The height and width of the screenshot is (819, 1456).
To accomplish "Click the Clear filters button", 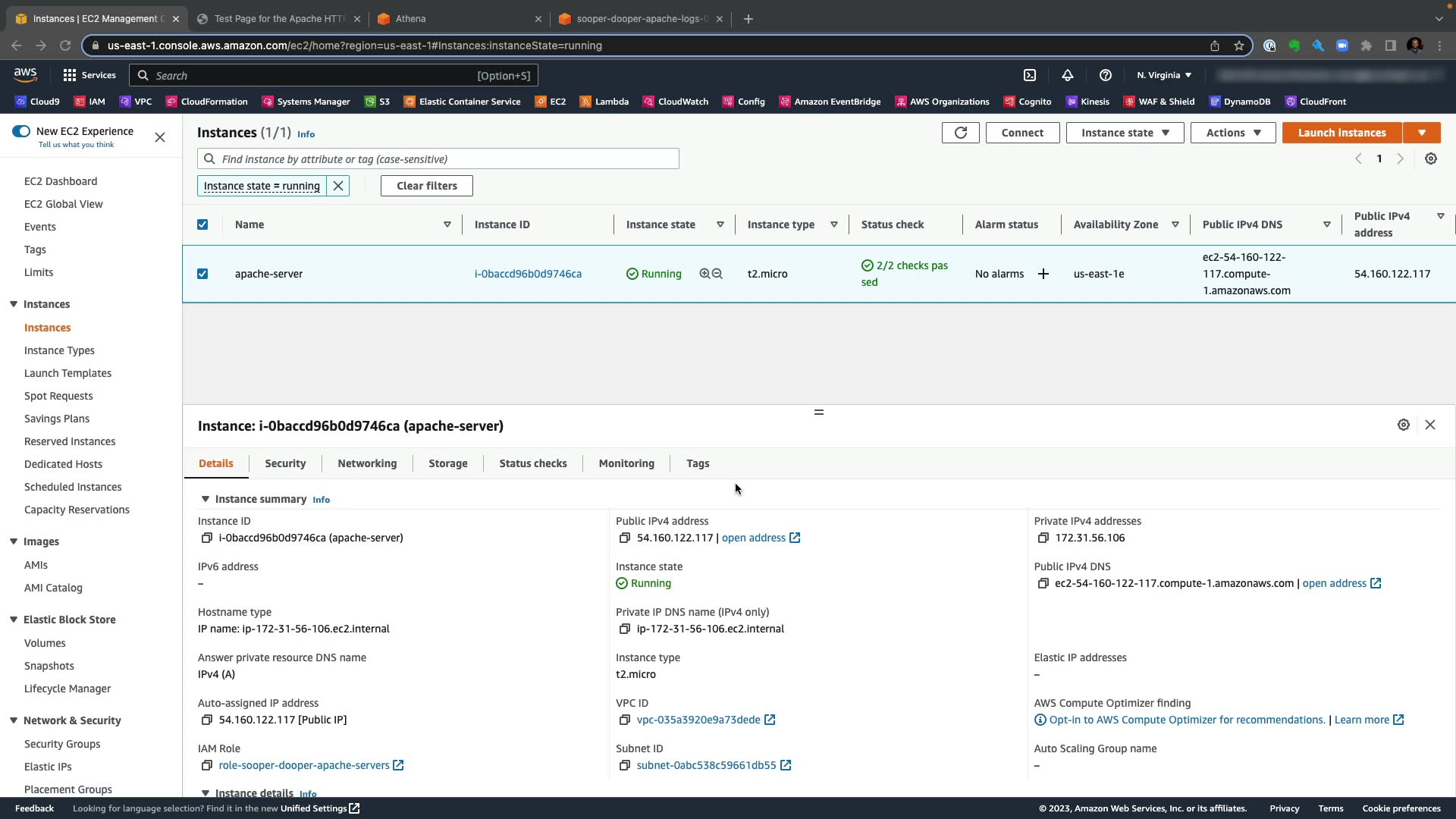I will [x=426, y=186].
